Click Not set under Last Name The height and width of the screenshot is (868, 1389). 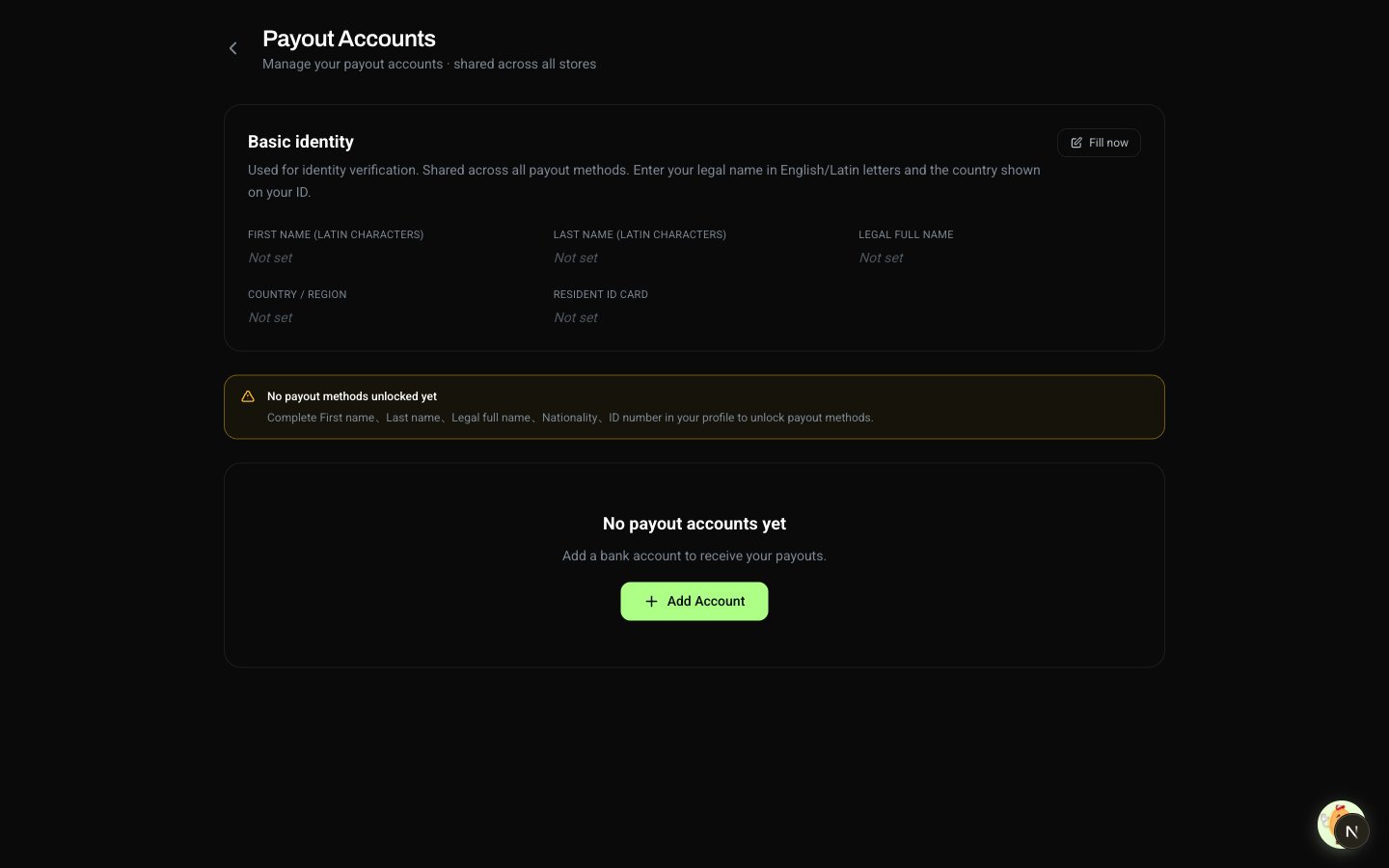click(576, 258)
